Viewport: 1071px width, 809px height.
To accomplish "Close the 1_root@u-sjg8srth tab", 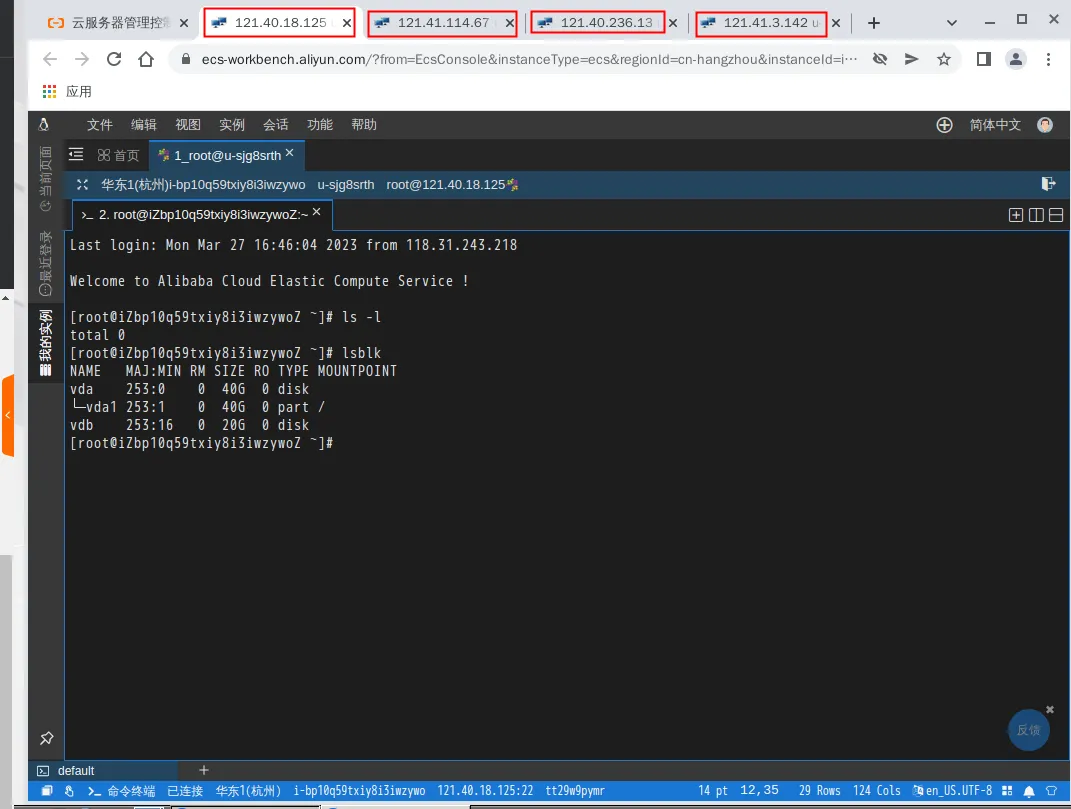I will point(290,153).
